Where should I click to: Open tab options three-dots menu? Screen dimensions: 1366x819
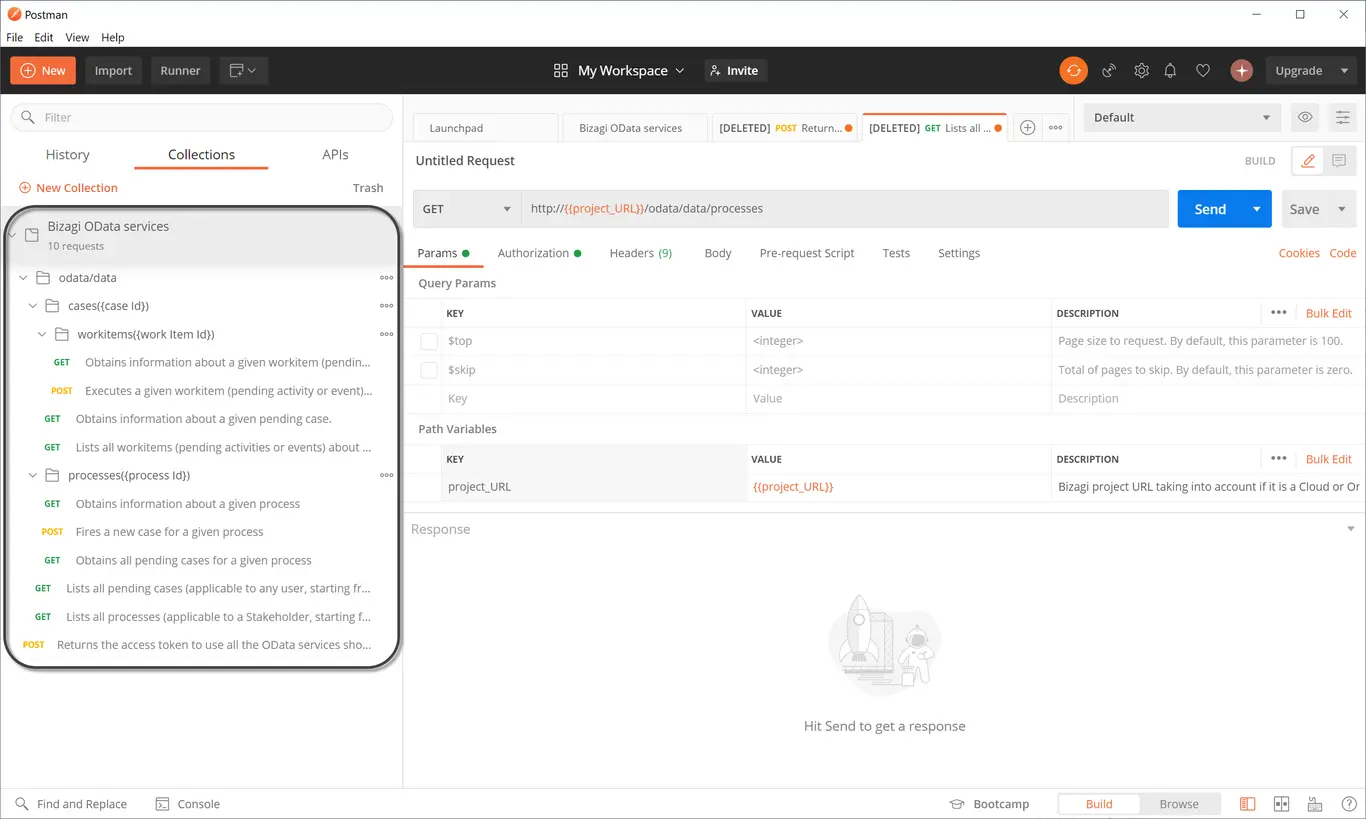1055,128
